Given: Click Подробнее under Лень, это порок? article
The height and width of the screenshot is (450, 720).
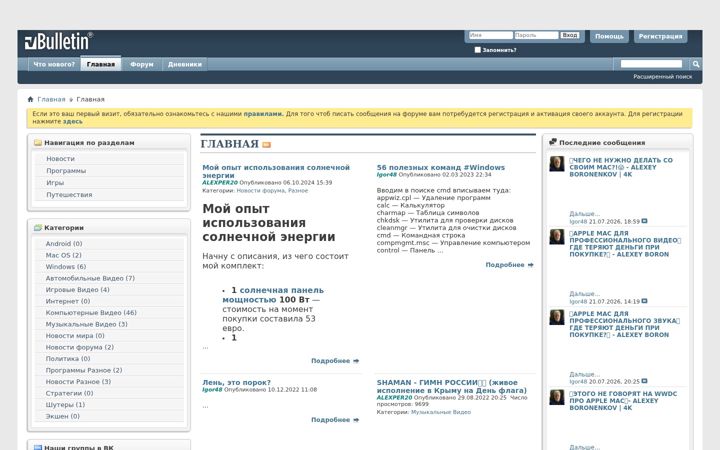Looking at the screenshot, I should coord(335,420).
